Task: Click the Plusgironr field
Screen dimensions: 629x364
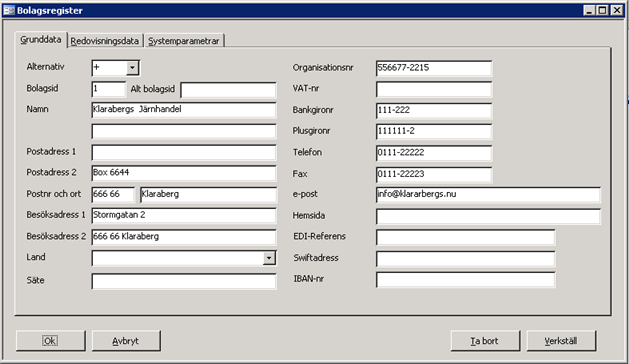Action: [x=434, y=132]
